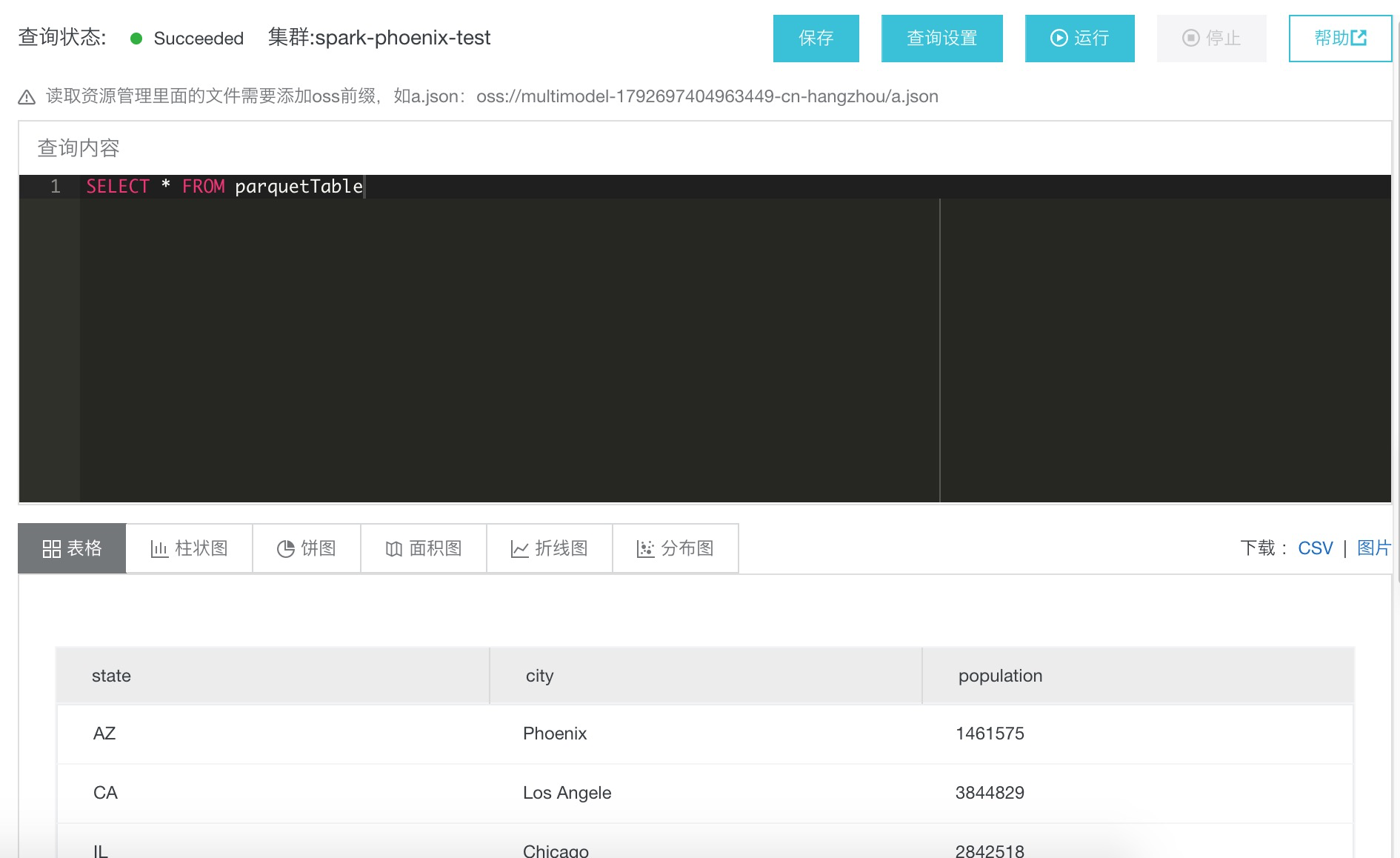
Task: Open the 分布图 distribution chart view
Action: [x=675, y=548]
